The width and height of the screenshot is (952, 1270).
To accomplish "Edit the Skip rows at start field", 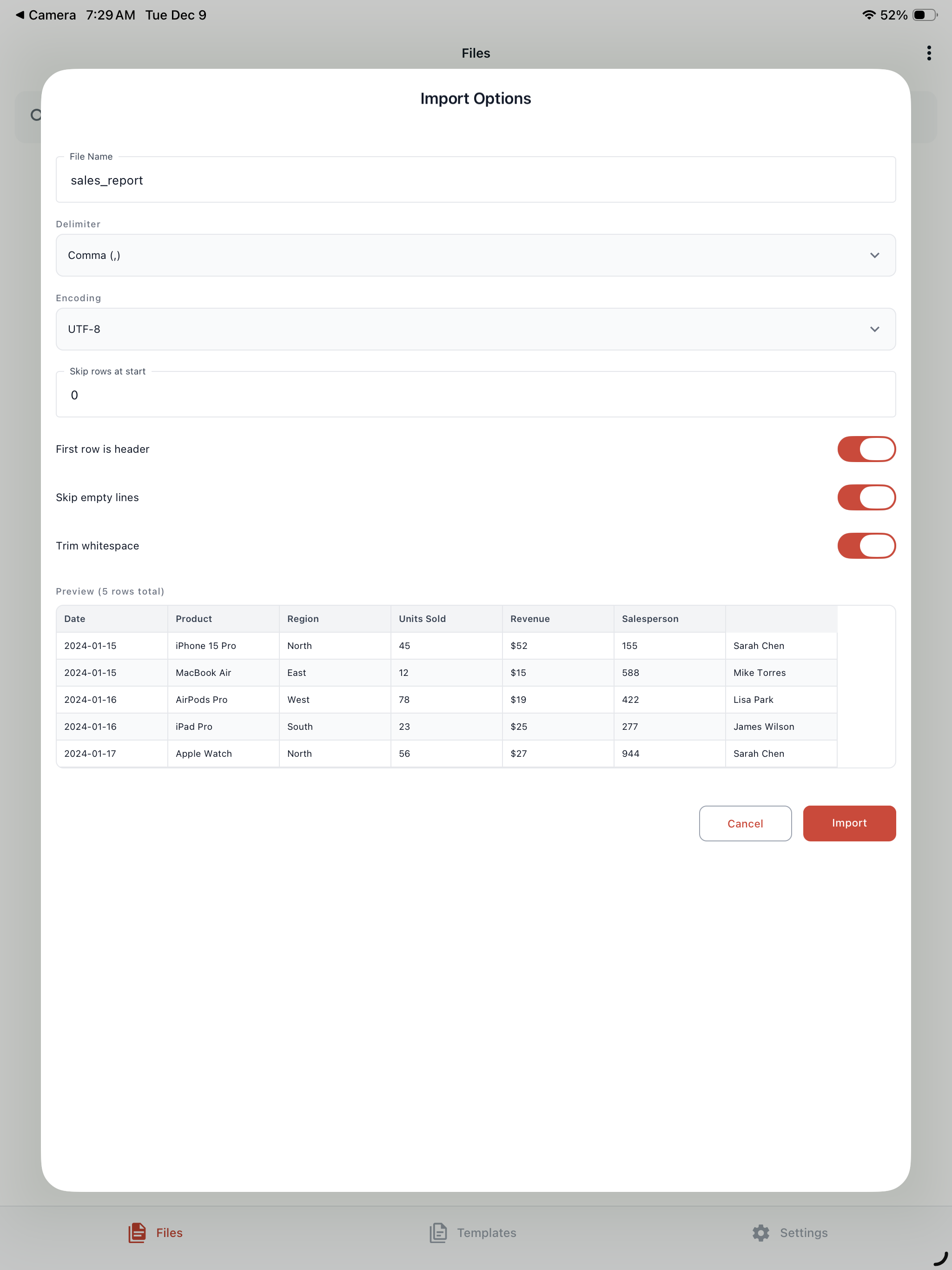I will pyautogui.click(x=476, y=395).
